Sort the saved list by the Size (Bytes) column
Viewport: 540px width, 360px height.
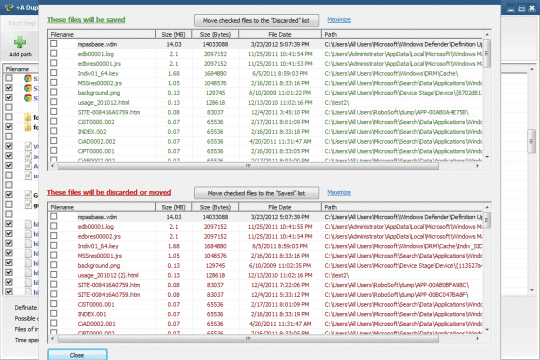click(215, 34)
